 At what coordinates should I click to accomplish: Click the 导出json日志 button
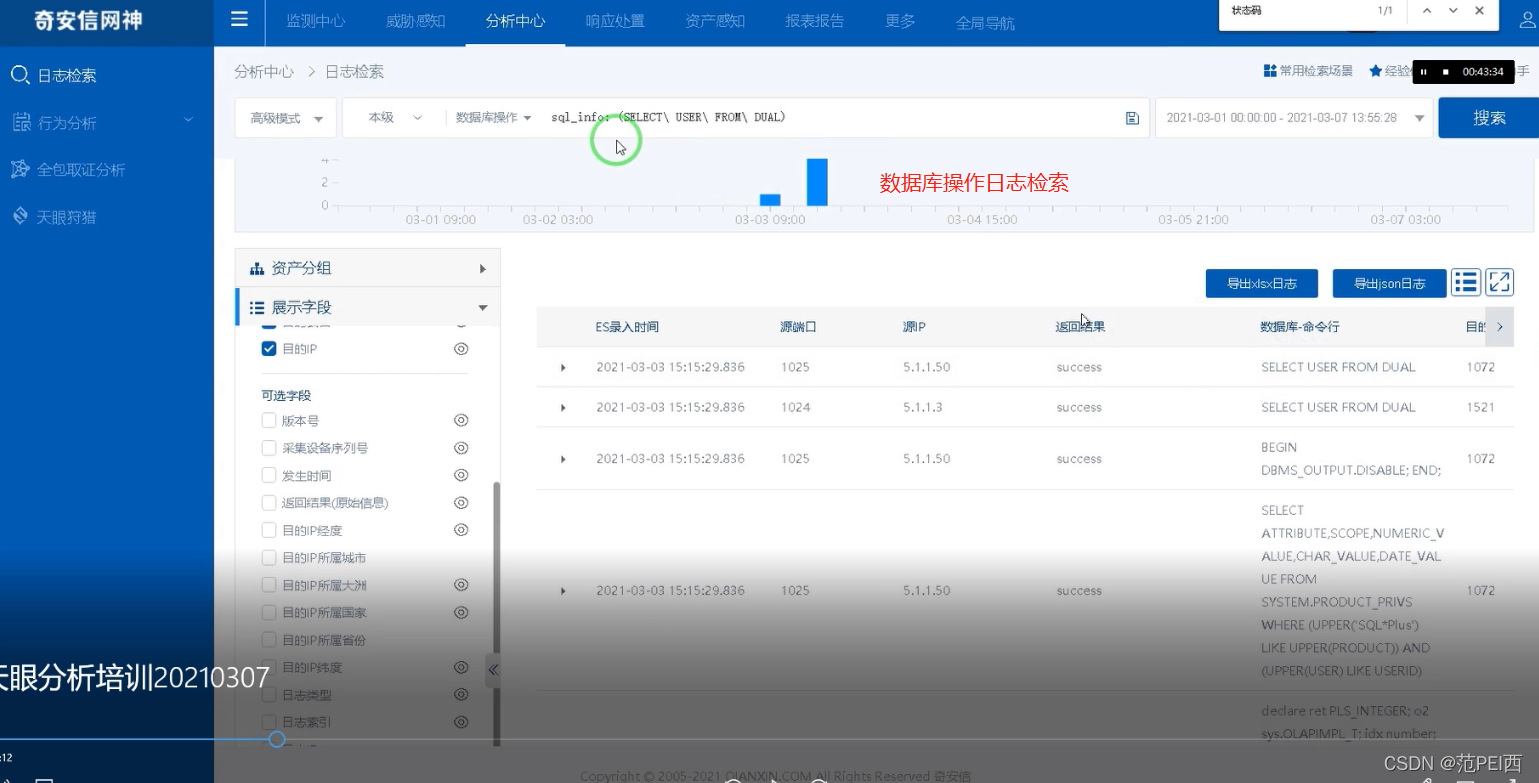click(x=1389, y=283)
